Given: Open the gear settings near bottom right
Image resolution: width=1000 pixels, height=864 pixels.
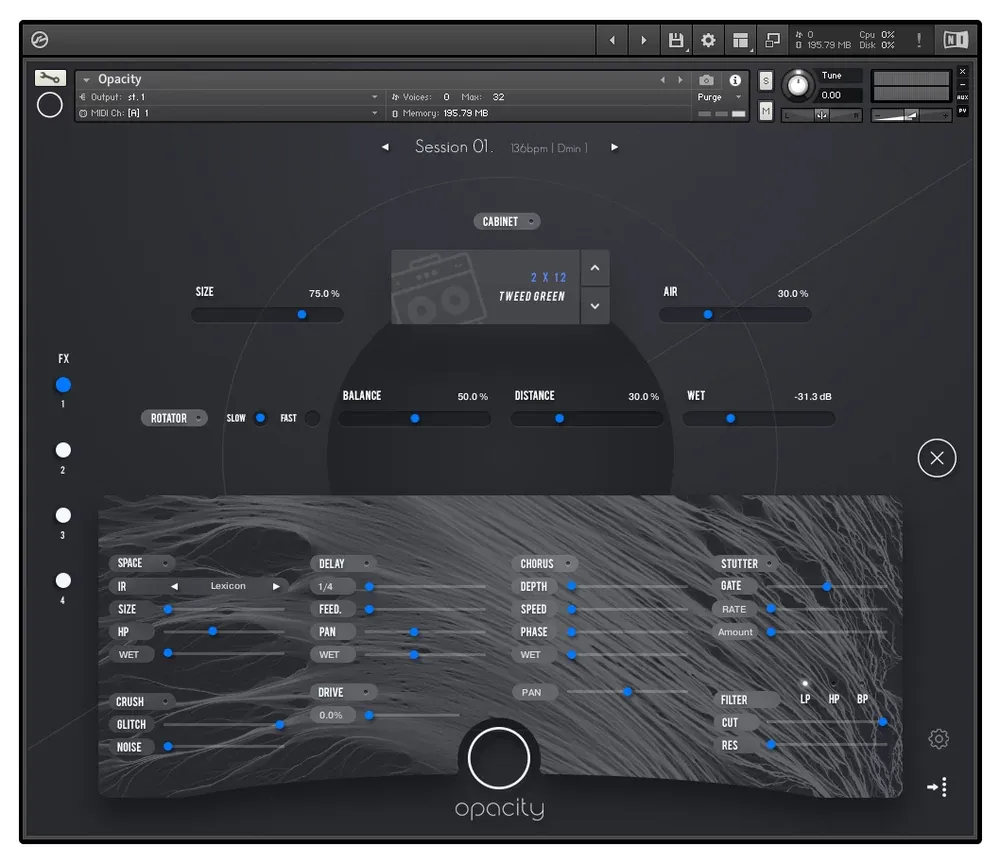Looking at the screenshot, I should pyautogui.click(x=938, y=738).
